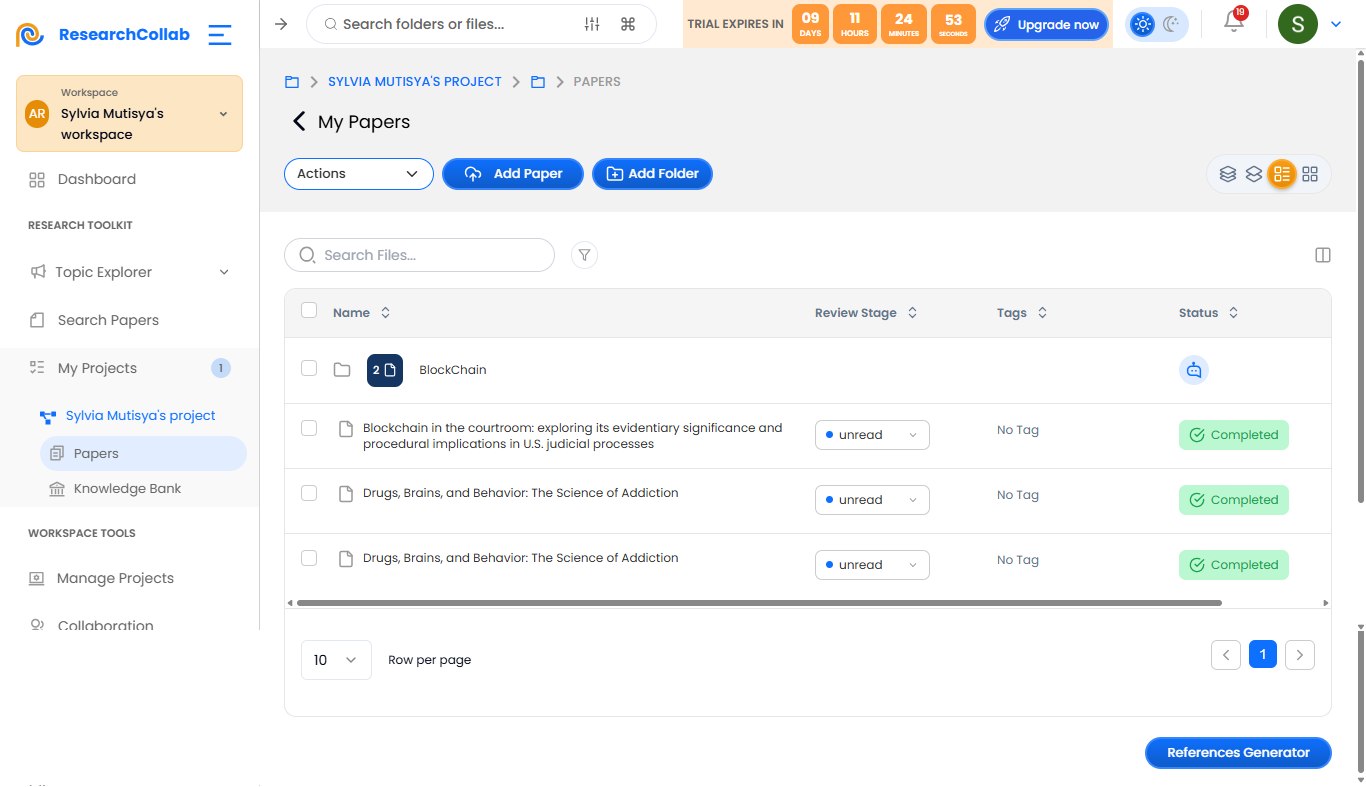Viewport: 1366px width, 787px height.
Task: Switch to dark mode moon icon
Action: [x=1171, y=24]
